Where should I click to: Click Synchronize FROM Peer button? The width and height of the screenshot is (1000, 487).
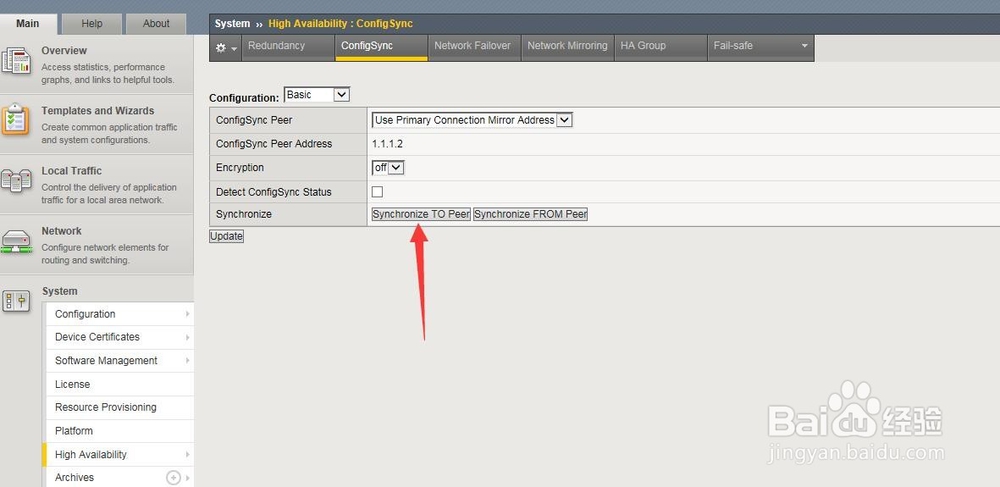coord(531,214)
